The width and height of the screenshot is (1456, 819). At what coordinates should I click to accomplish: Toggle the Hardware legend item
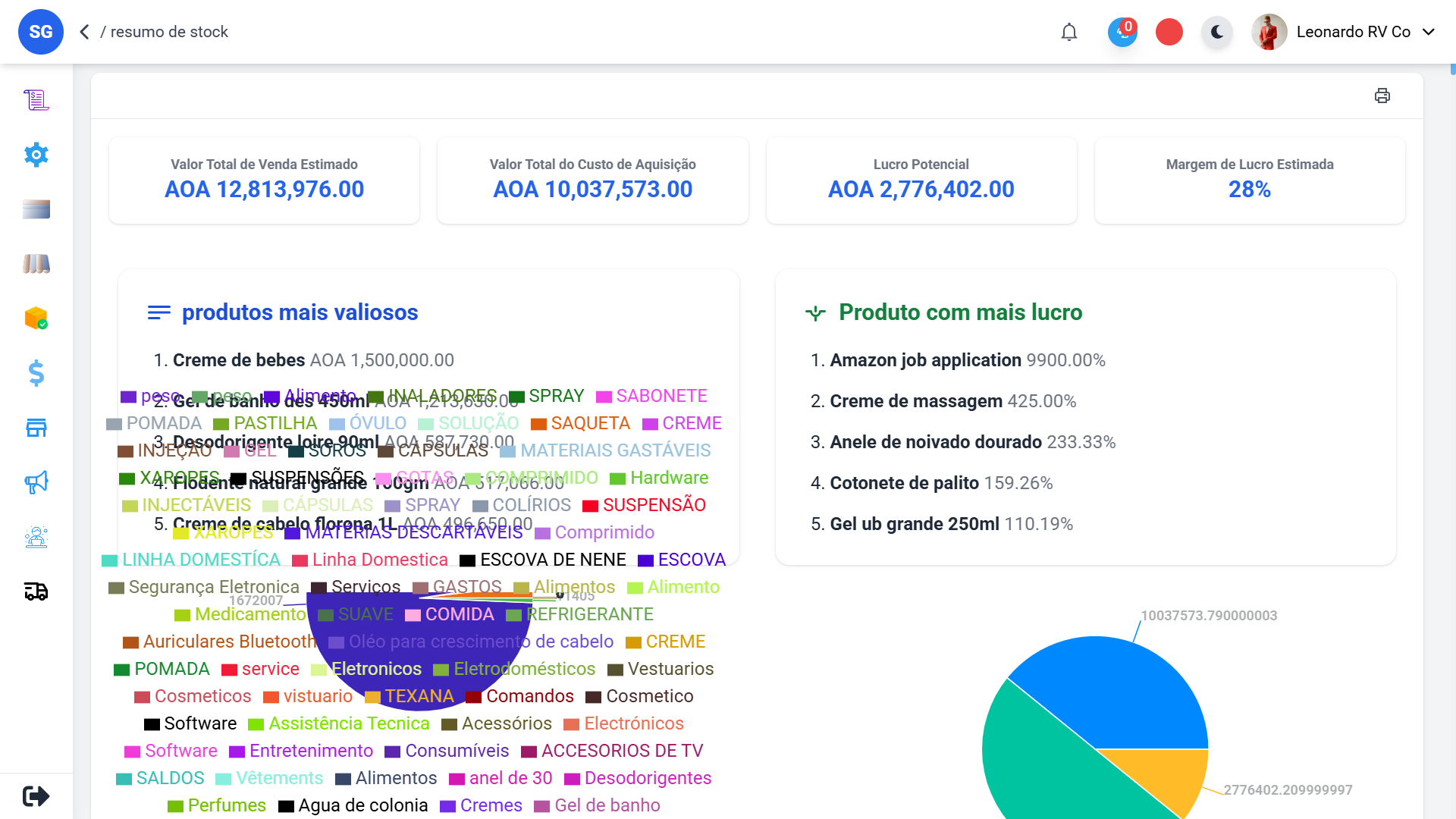(660, 478)
